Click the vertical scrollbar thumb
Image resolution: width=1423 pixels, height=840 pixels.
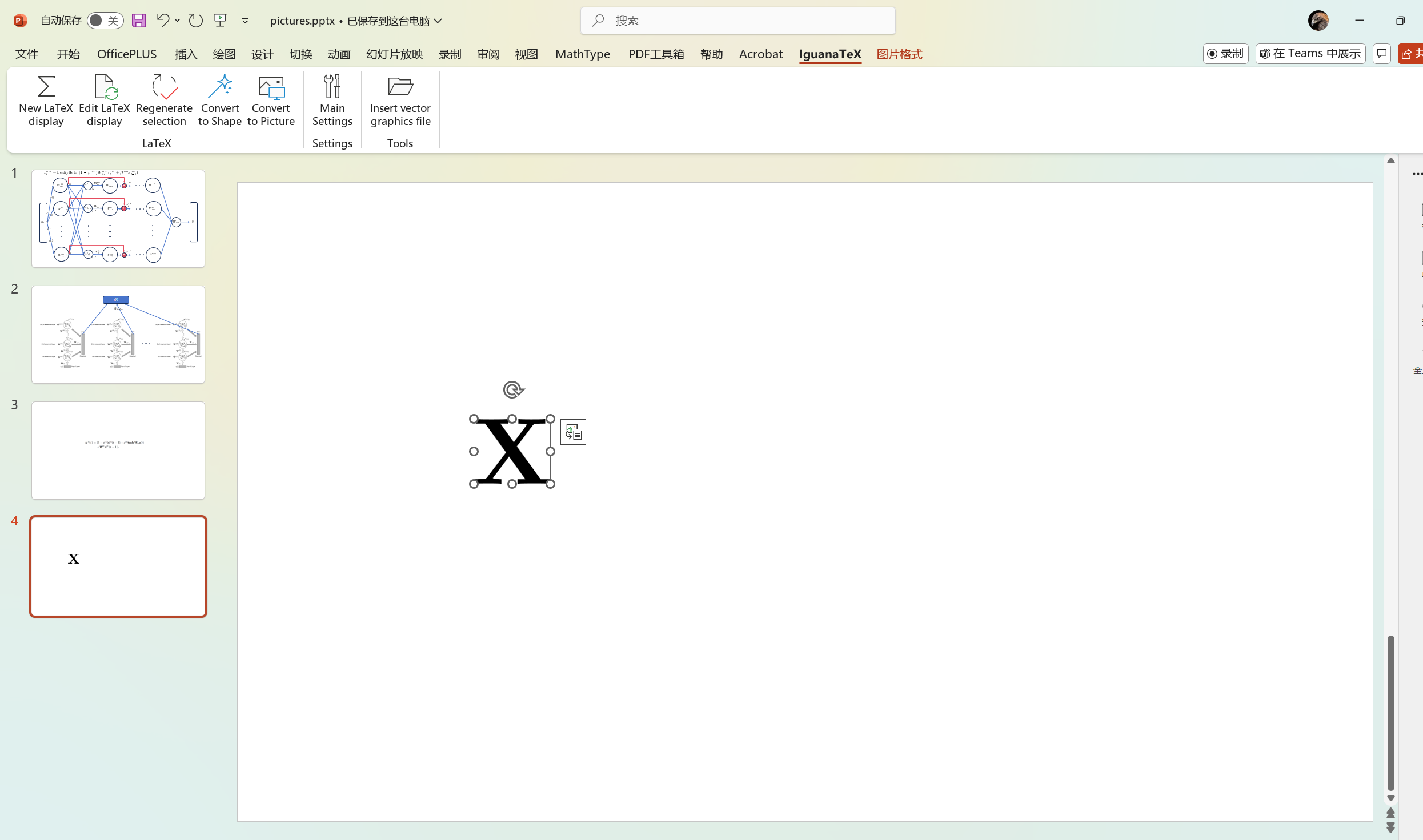[x=1390, y=712]
